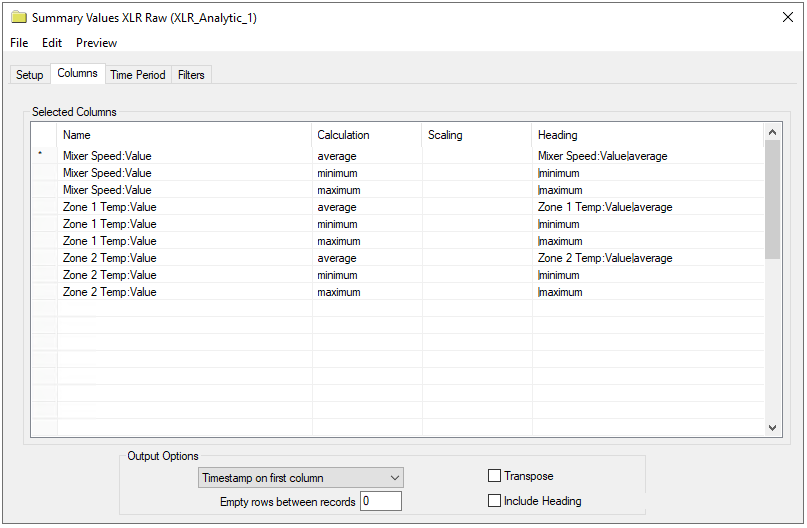Click the Zone 2 Temp:Value|average heading cell
807x528 pixels.
pyautogui.click(x=648, y=258)
